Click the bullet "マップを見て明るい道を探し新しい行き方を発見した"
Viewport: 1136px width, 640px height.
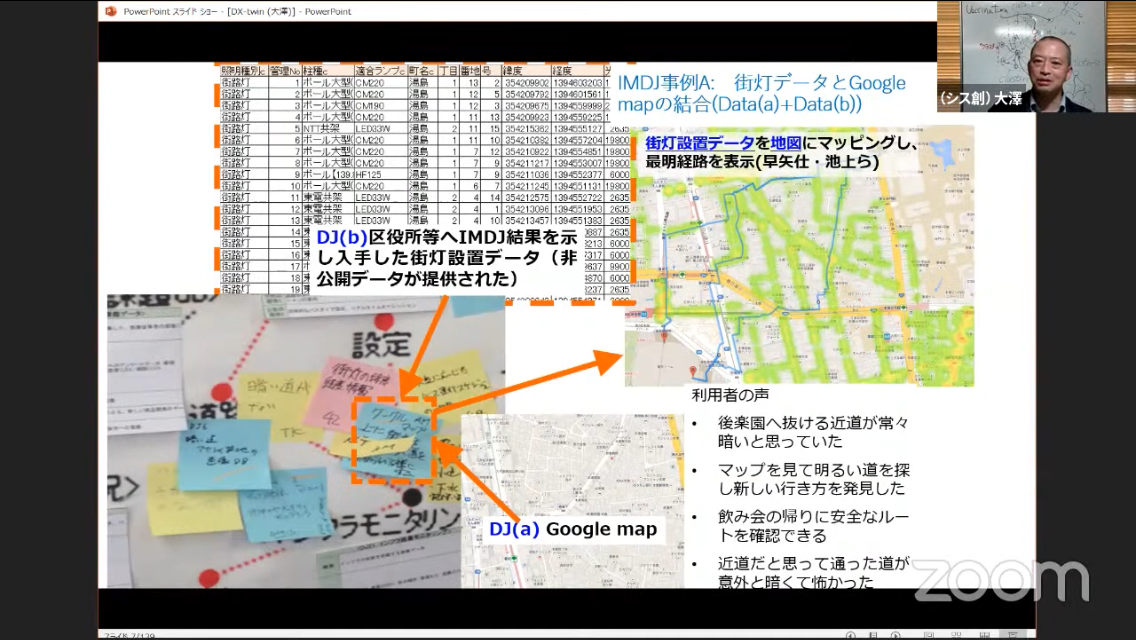pos(814,479)
